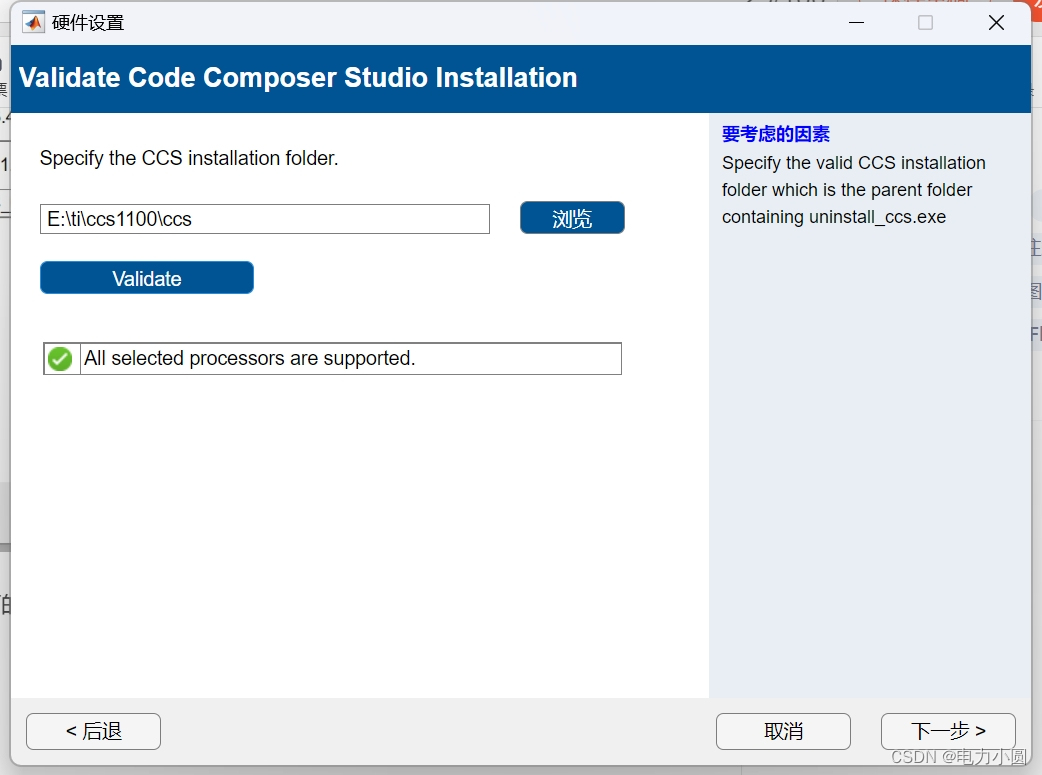The height and width of the screenshot is (775, 1042).
Task: Close the 硬件设置 window
Action: [x=996, y=23]
